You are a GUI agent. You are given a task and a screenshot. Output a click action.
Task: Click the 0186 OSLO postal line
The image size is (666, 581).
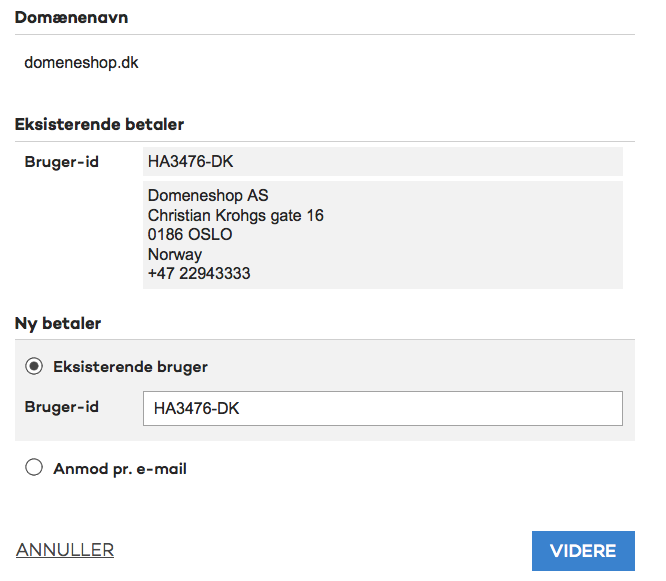(190, 234)
